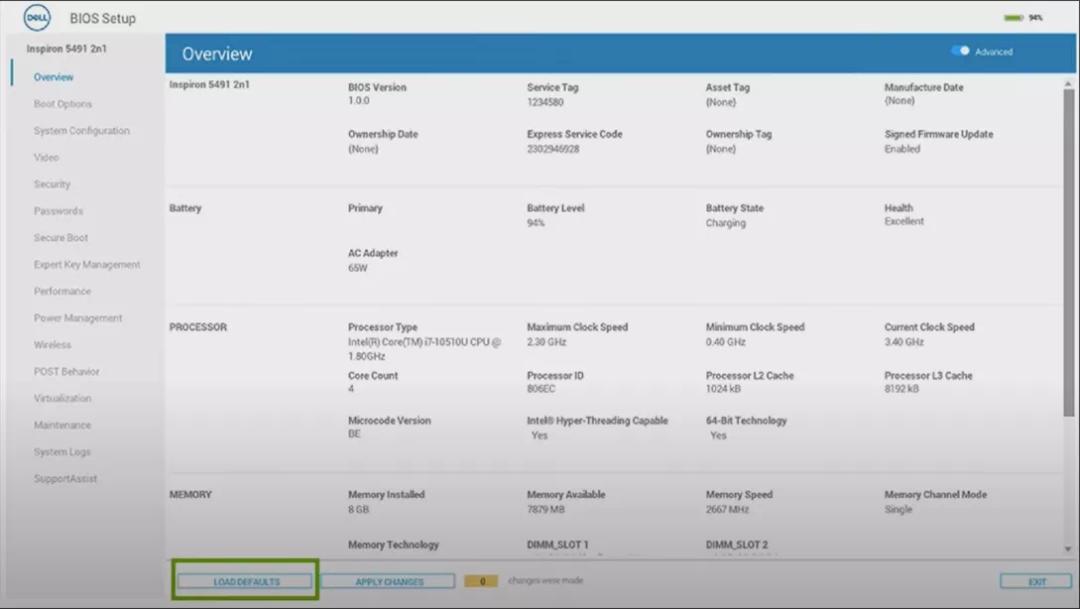This screenshot has width=1080, height=609.
Task: Open the Boot Options section
Action: pos(62,104)
